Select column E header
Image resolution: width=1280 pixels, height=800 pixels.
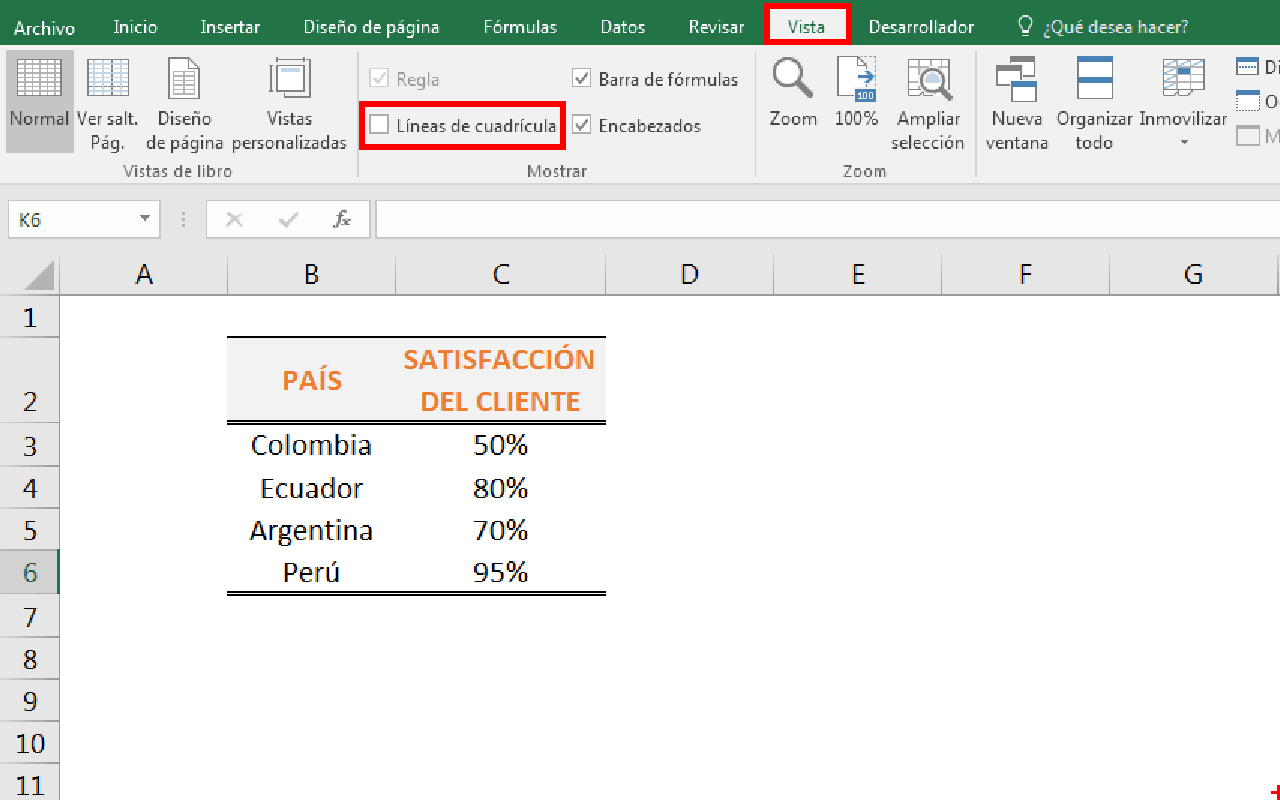click(x=858, y=274)
